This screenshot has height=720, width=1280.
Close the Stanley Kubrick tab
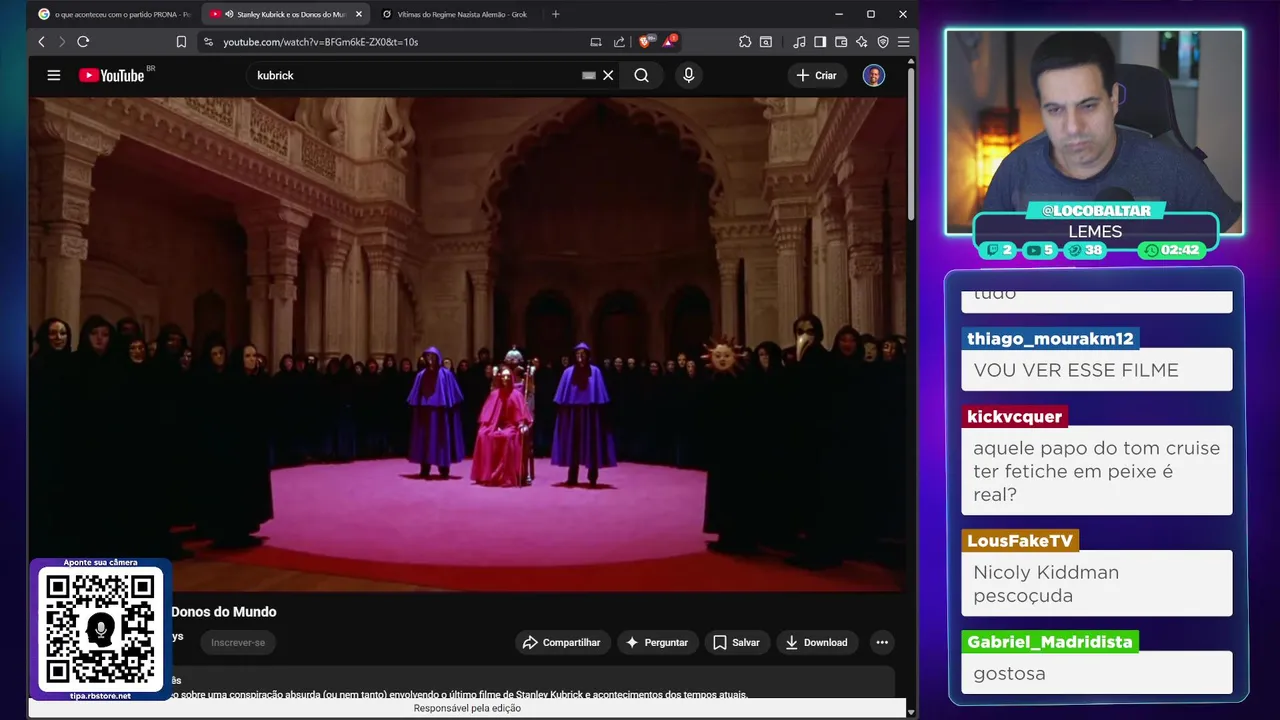tap(359, 14)
